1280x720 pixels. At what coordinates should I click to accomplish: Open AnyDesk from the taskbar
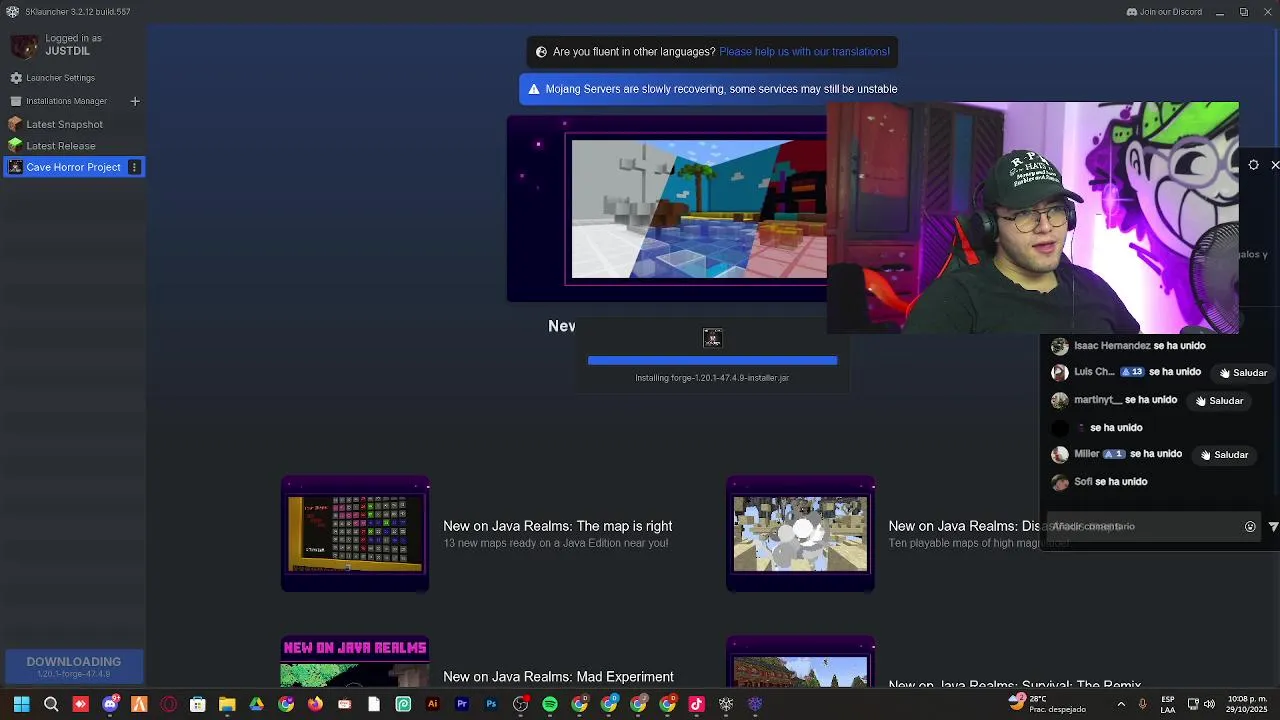pos(80,704)
